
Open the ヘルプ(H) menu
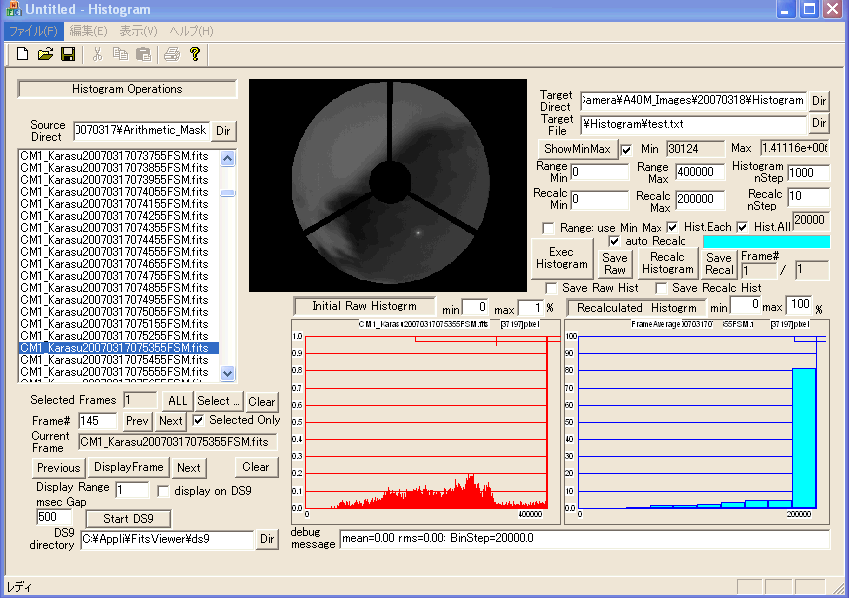click(x=189, y=31)
